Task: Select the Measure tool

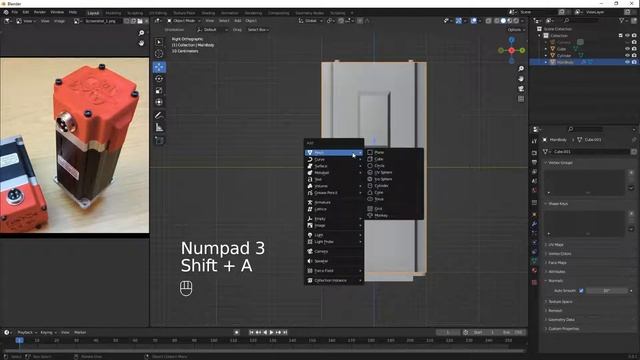Action: 159,128
